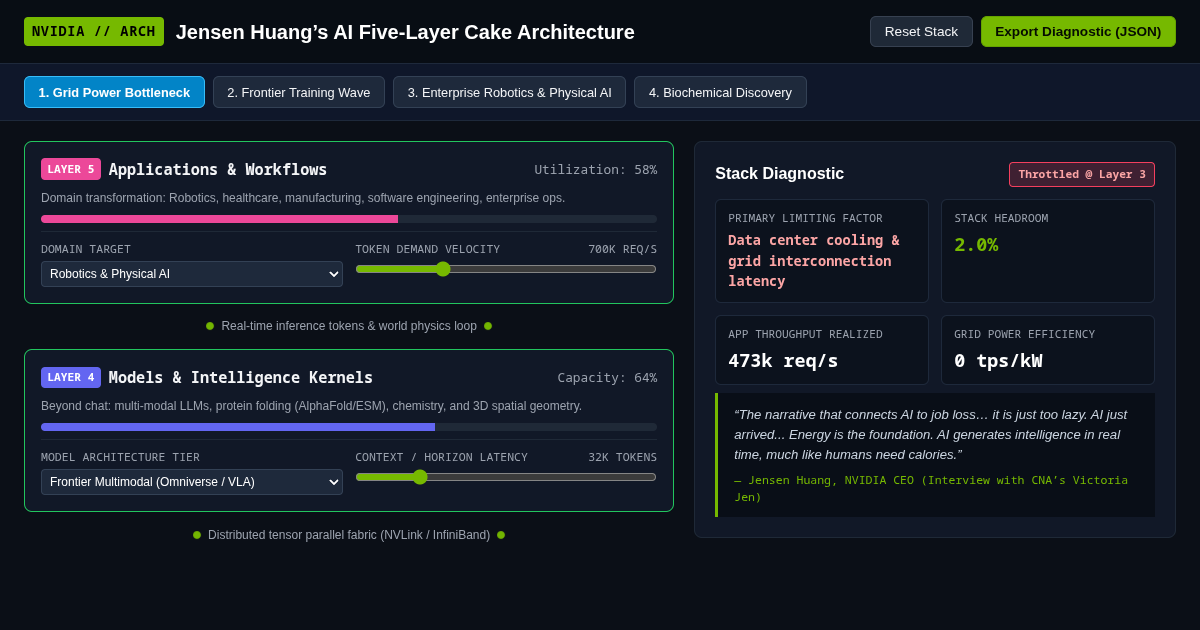Click the NVIDIA // ARCH logo badge
This screenshot has height=630, width=1200.
point(94,31)
